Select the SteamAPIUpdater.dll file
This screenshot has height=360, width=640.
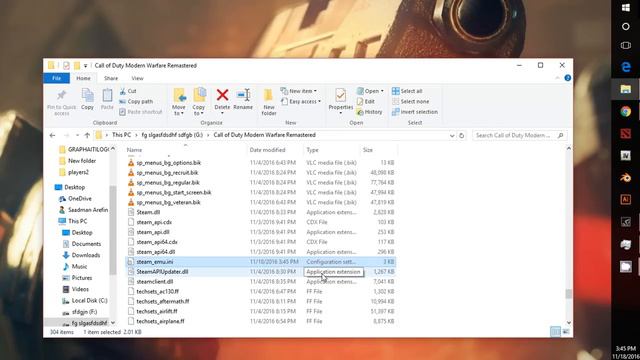click(162, 271)
